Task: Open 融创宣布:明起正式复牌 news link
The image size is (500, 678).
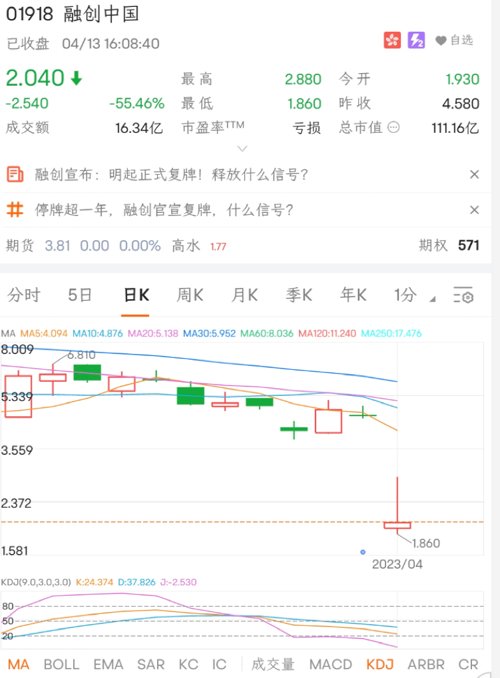Action: [x=171, y=174]
